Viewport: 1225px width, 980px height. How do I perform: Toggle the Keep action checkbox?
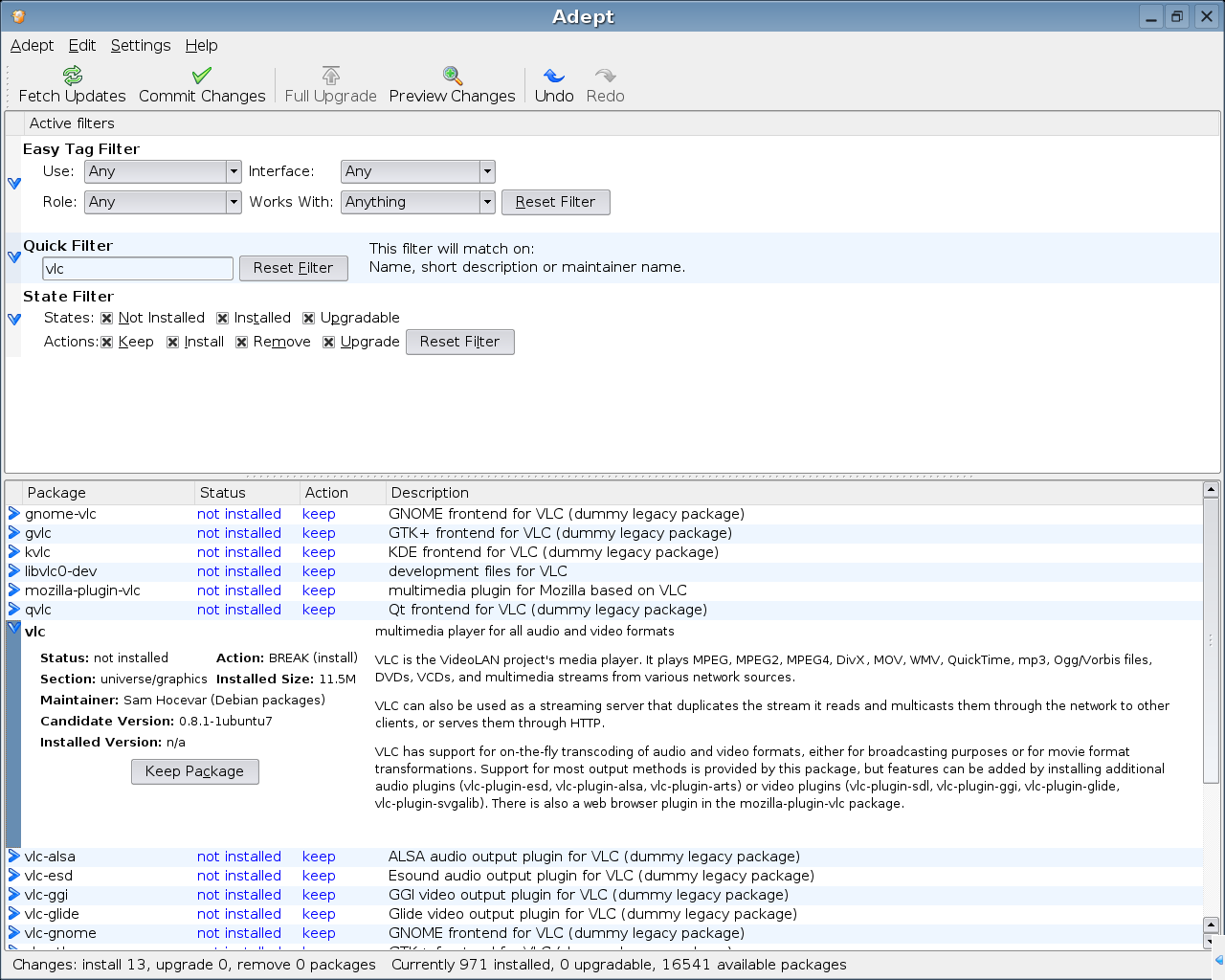(x=107, y=343)
